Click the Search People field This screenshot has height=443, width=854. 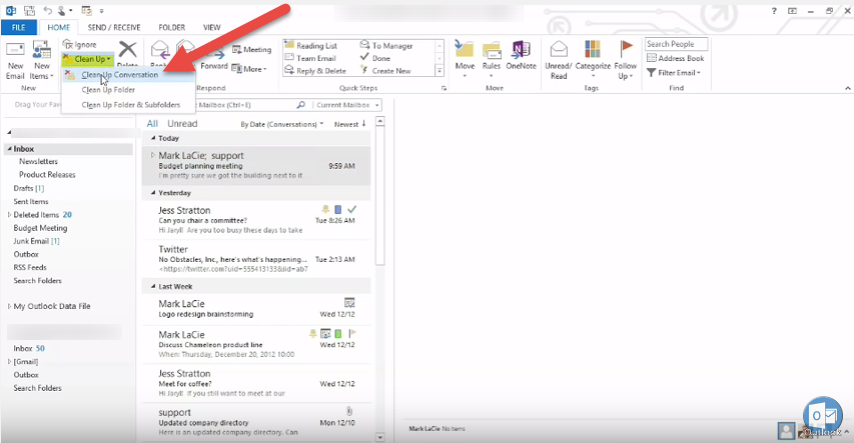(676, 44)
